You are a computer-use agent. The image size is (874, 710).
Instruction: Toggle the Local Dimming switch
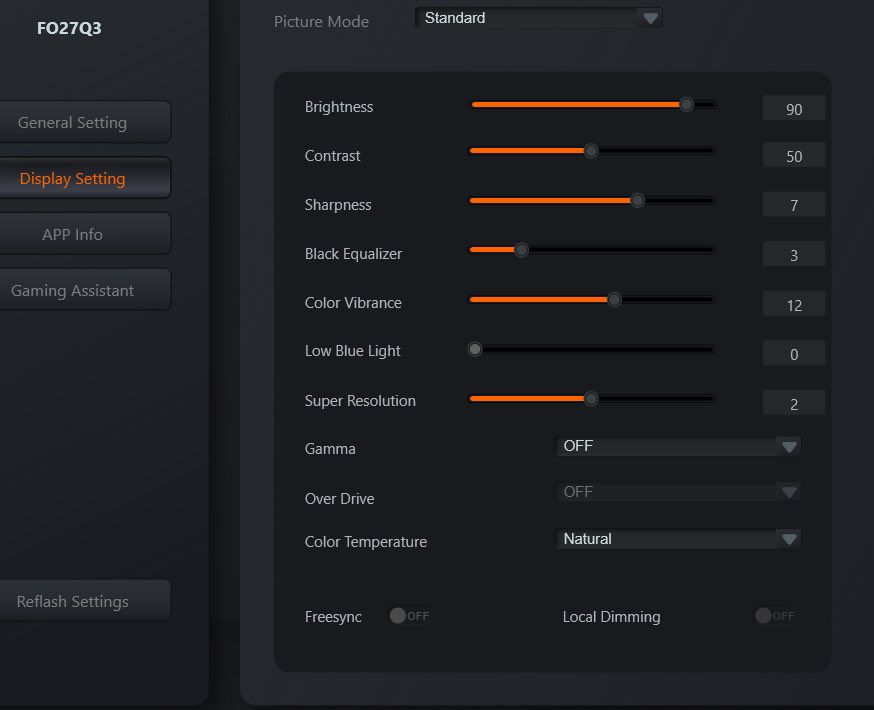775,616
